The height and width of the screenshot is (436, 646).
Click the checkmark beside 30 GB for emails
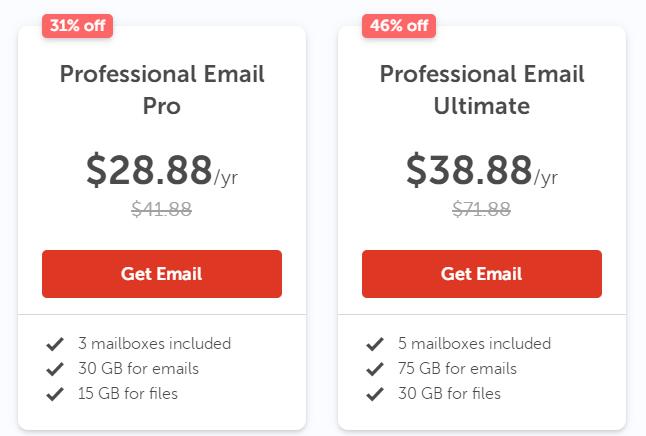pos(55,369)
